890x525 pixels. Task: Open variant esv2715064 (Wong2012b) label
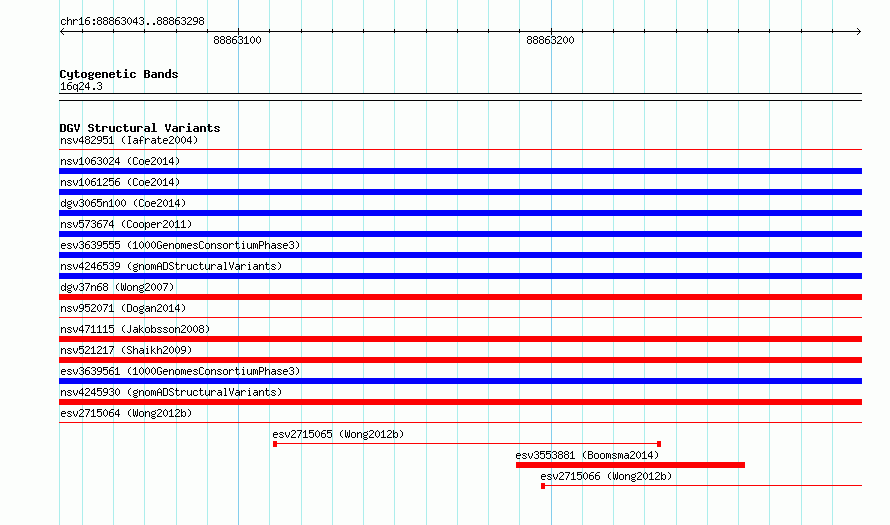pos(126,413)
